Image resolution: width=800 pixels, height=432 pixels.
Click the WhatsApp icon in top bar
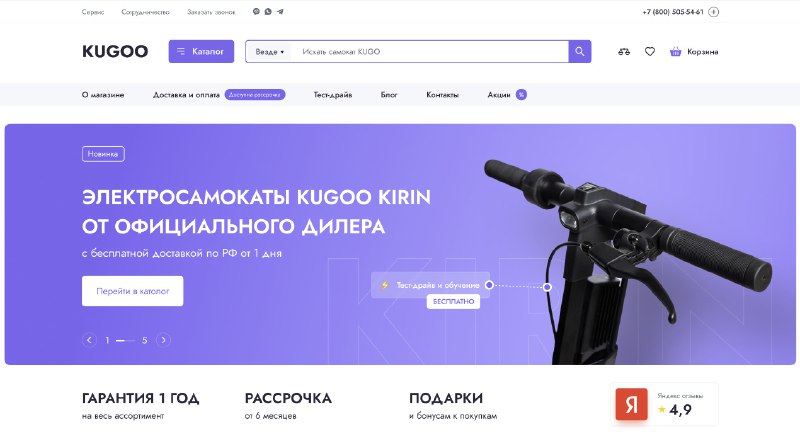268,12
